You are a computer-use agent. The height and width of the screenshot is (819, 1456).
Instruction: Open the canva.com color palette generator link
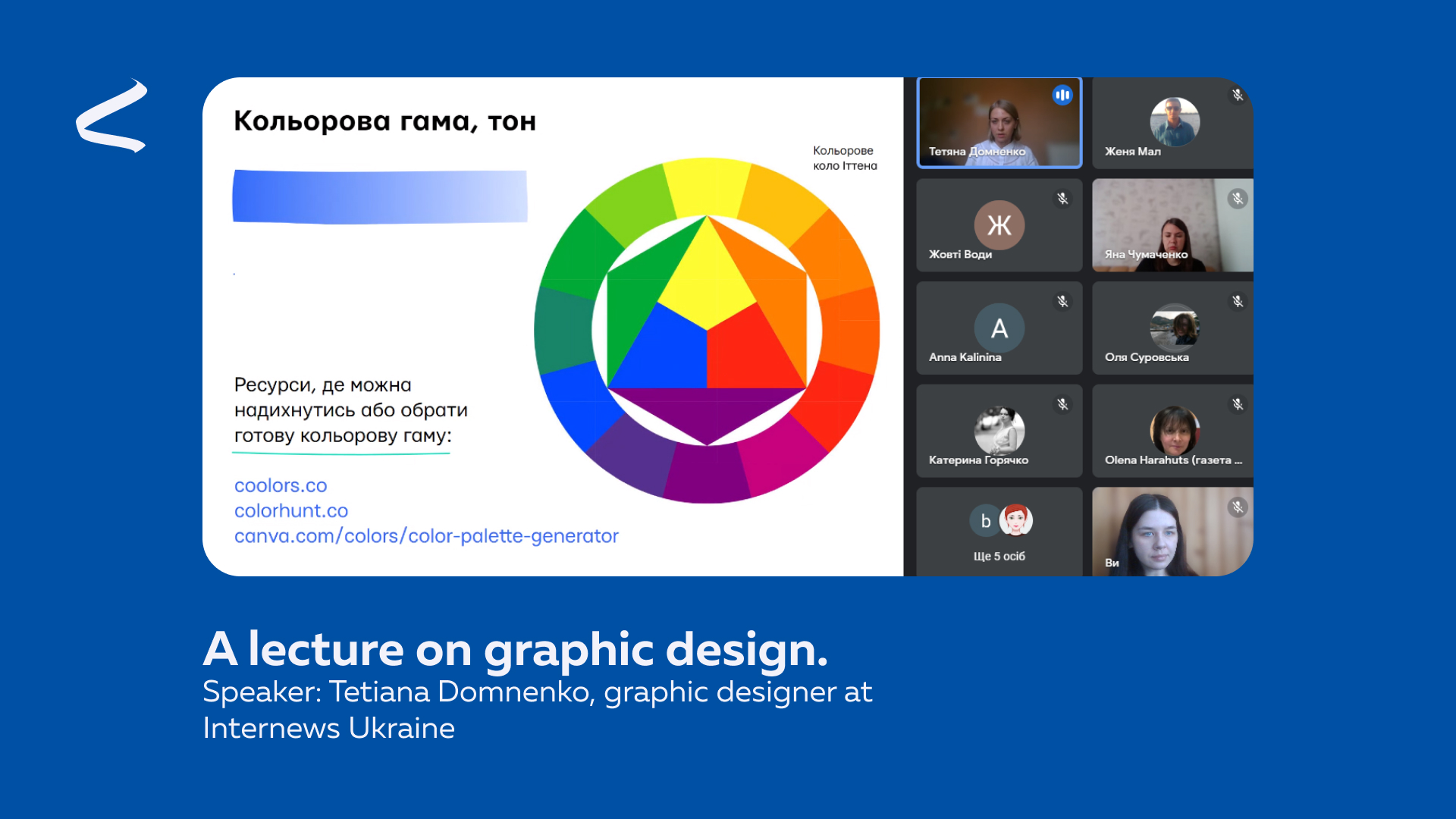tap(426, 536)
